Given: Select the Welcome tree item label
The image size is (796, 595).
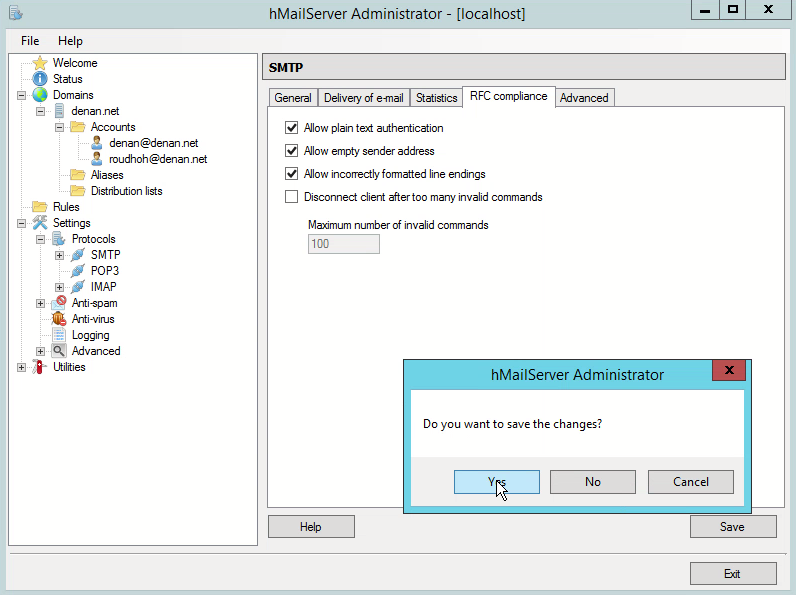Looking at the screenshot, I should click(75, 63).
